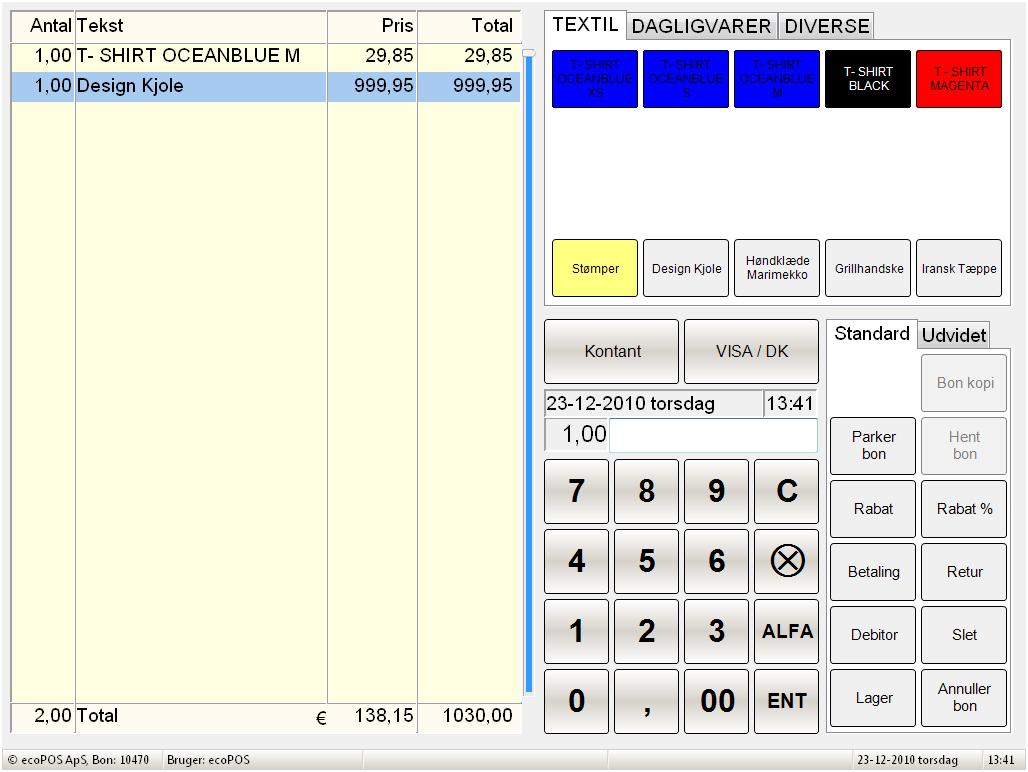Tap the yellow Stømper product button
1028x772 pixels.
pyautogui.click(x=594, y=268)
